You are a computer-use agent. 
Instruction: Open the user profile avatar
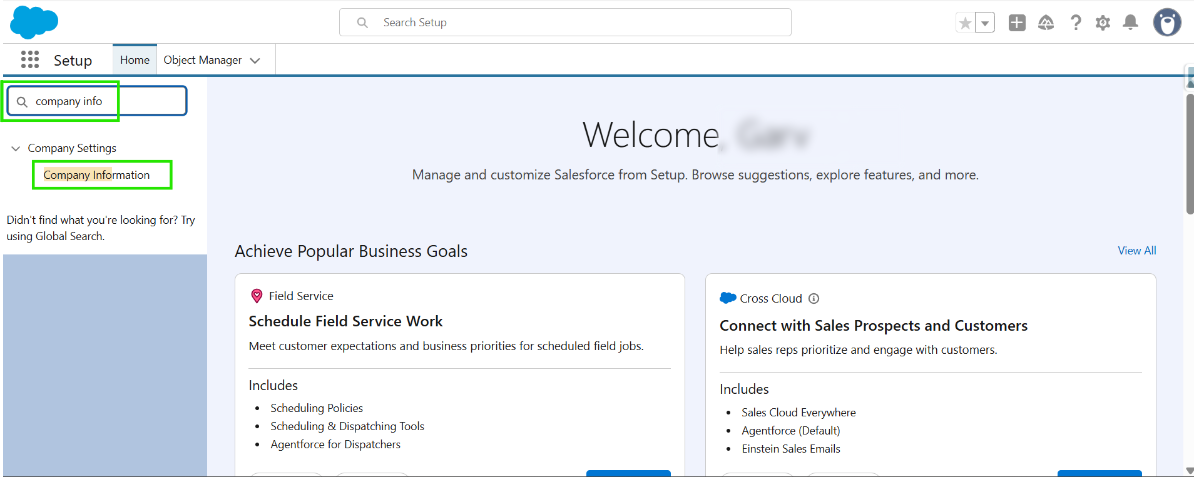coord(1167,22)
